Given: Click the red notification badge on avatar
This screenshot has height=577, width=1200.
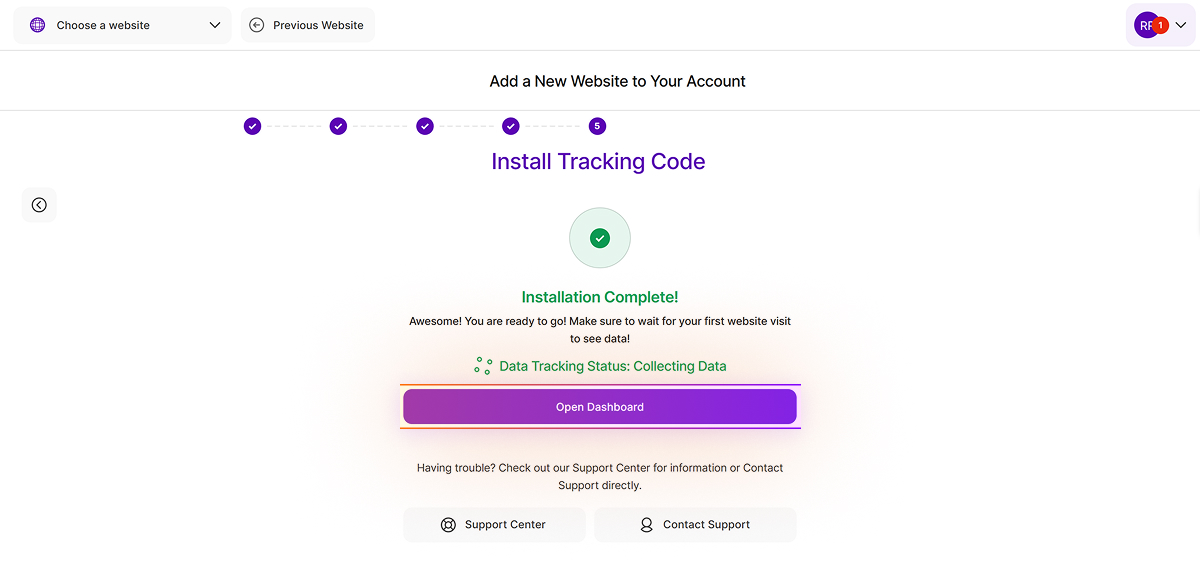Looking at the screenshot, I should pos(1161,25).
